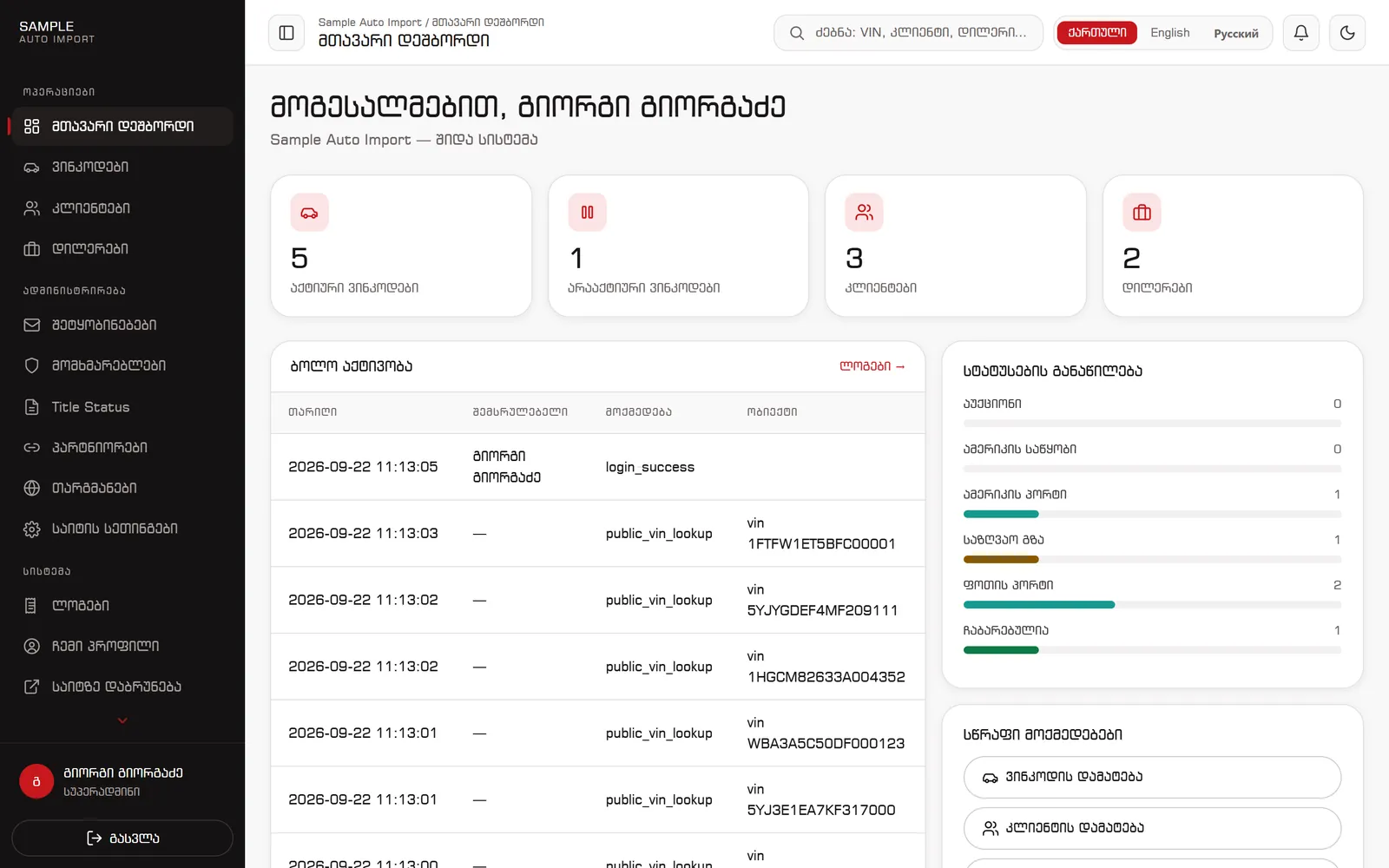
Task: Click the shield icon beside მომხმარებლები
Action: click(32, 365)
